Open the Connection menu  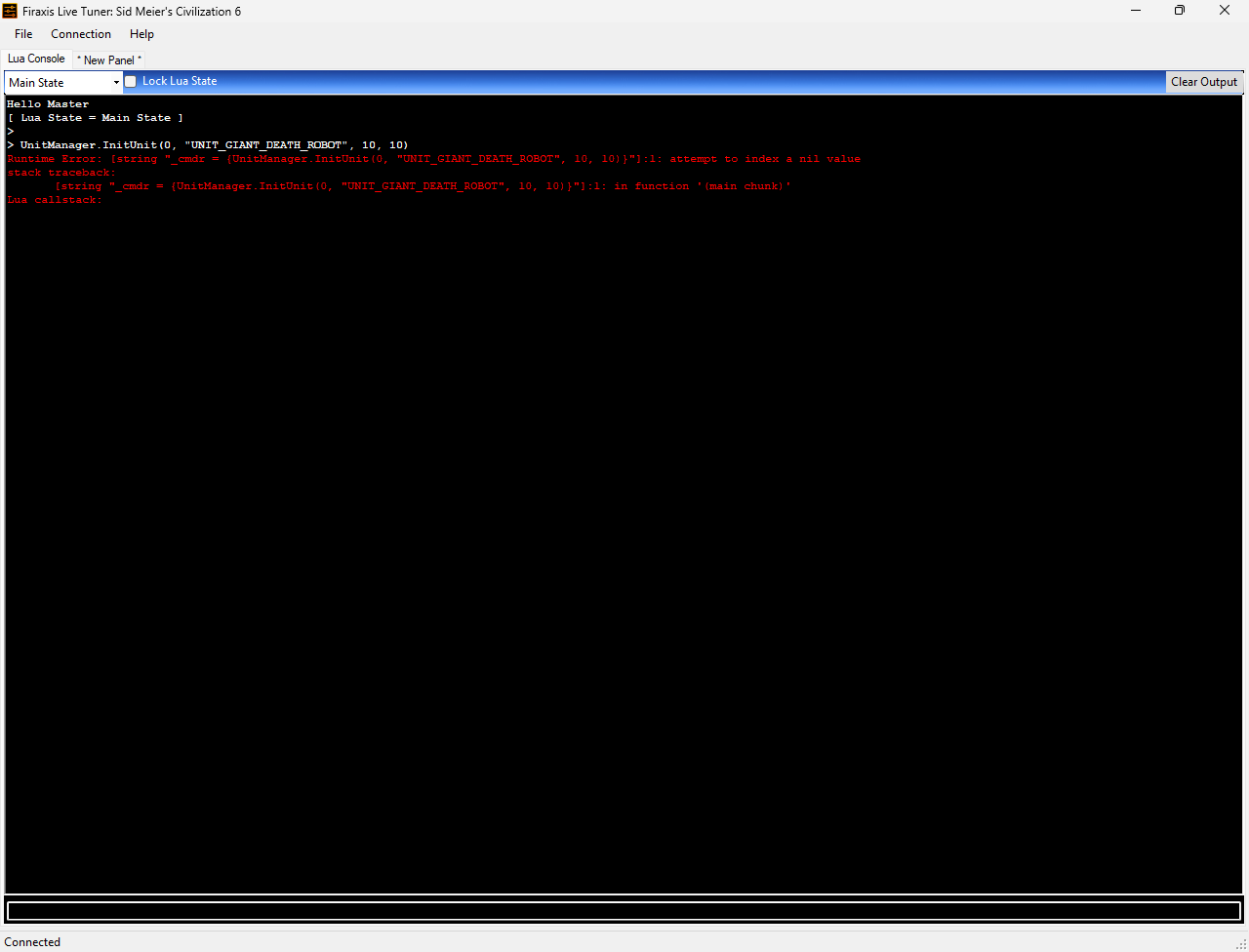(x=81, y=34)
